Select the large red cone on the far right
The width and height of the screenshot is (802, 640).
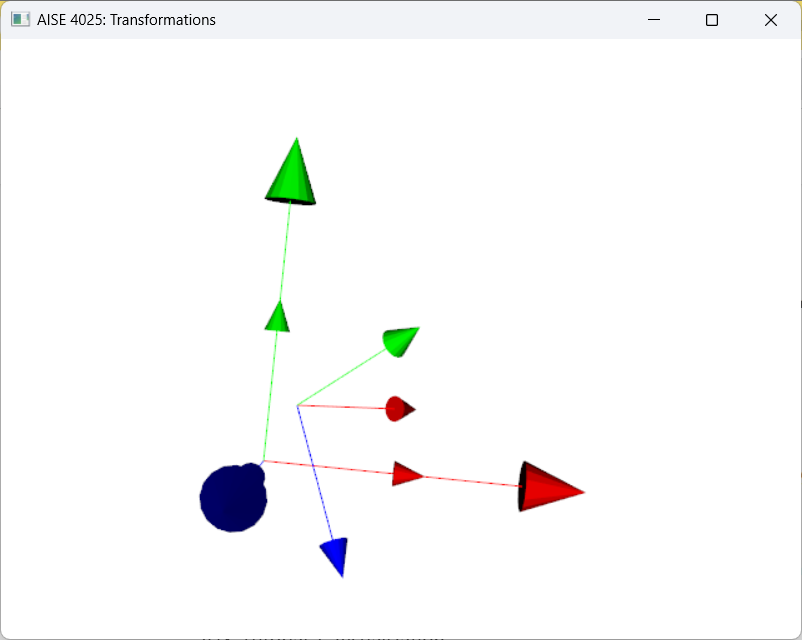point(548,490)
